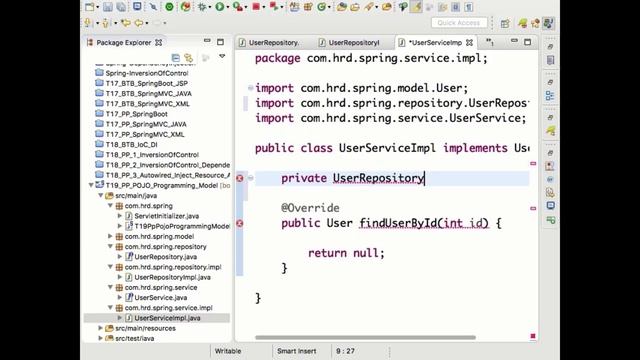The width and height of the screenshot is (640, 360).
Task: Click the green Run play button
Action: (220, 7)
